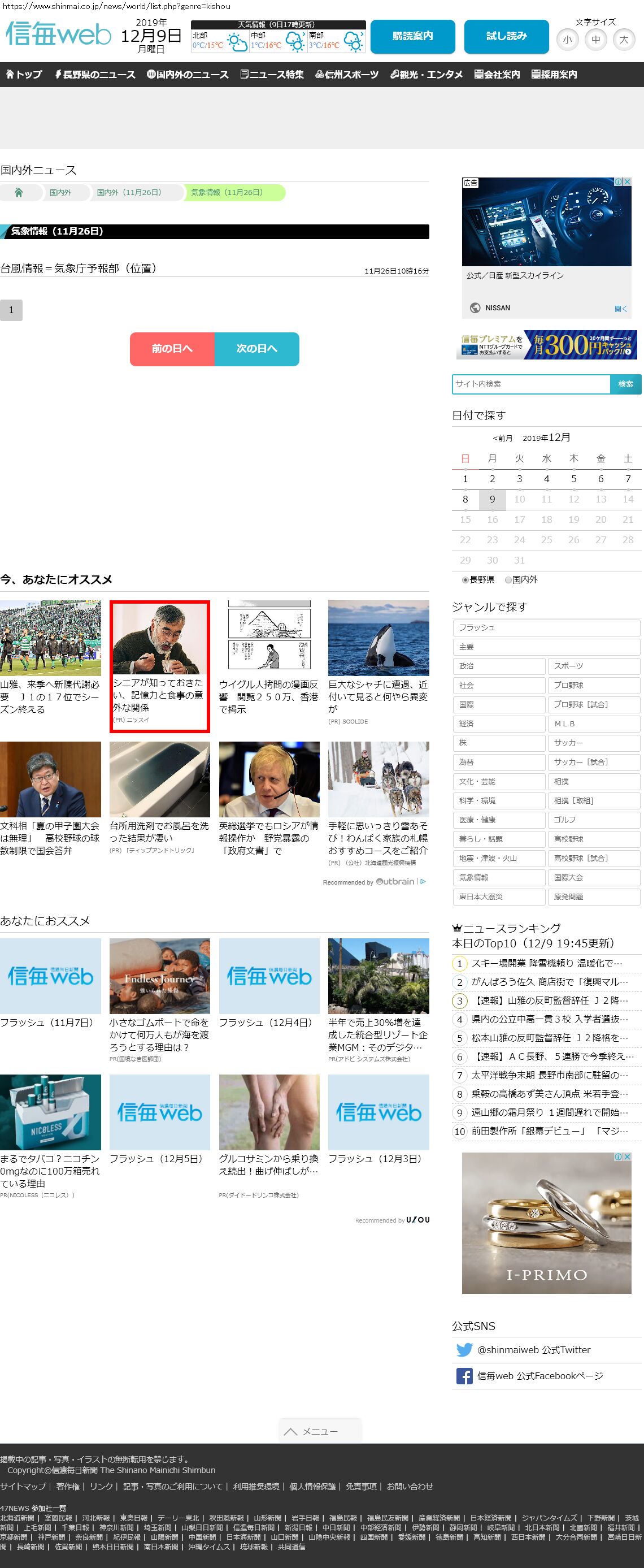Open the orca article thumbnail

point(378,638)
